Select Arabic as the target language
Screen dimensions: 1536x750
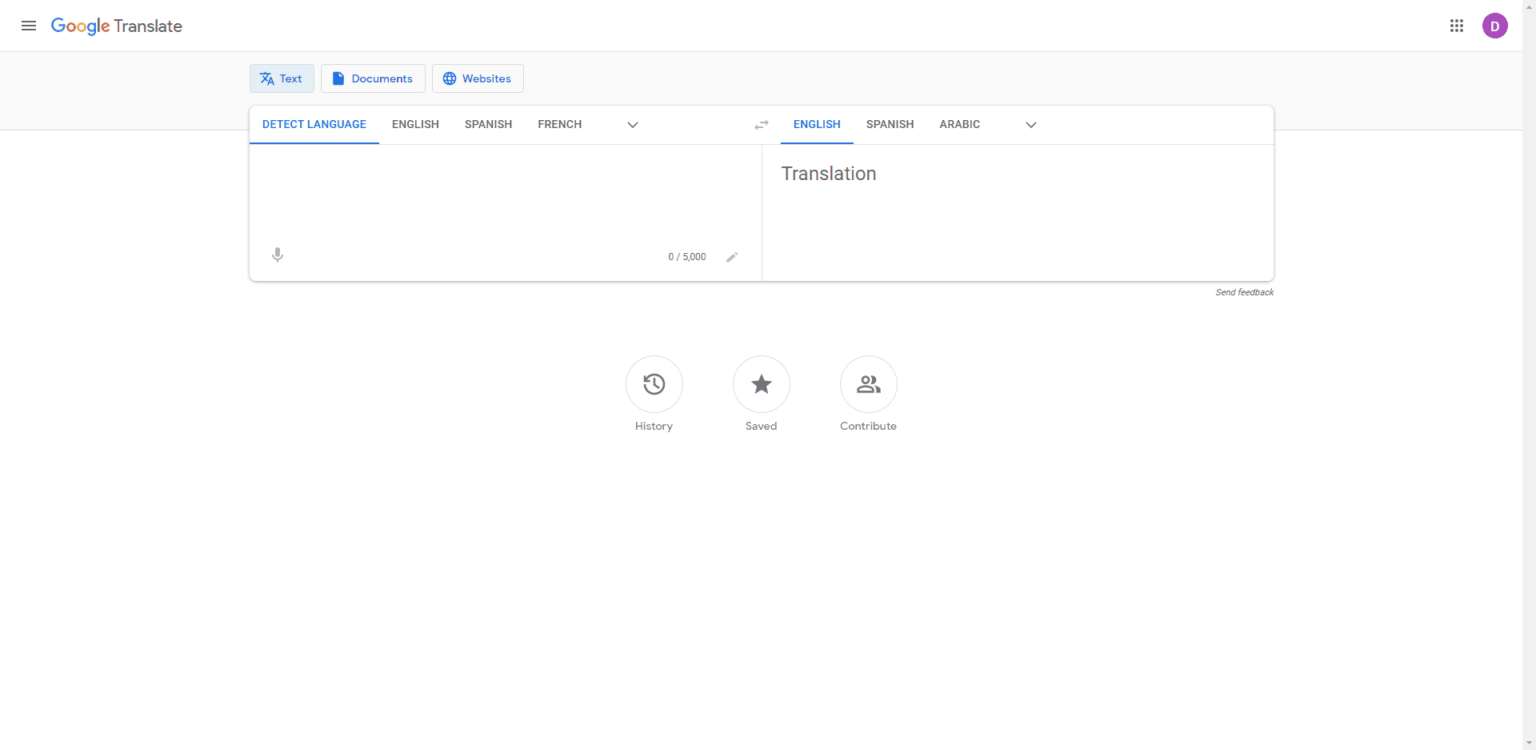tap(959, 124)
